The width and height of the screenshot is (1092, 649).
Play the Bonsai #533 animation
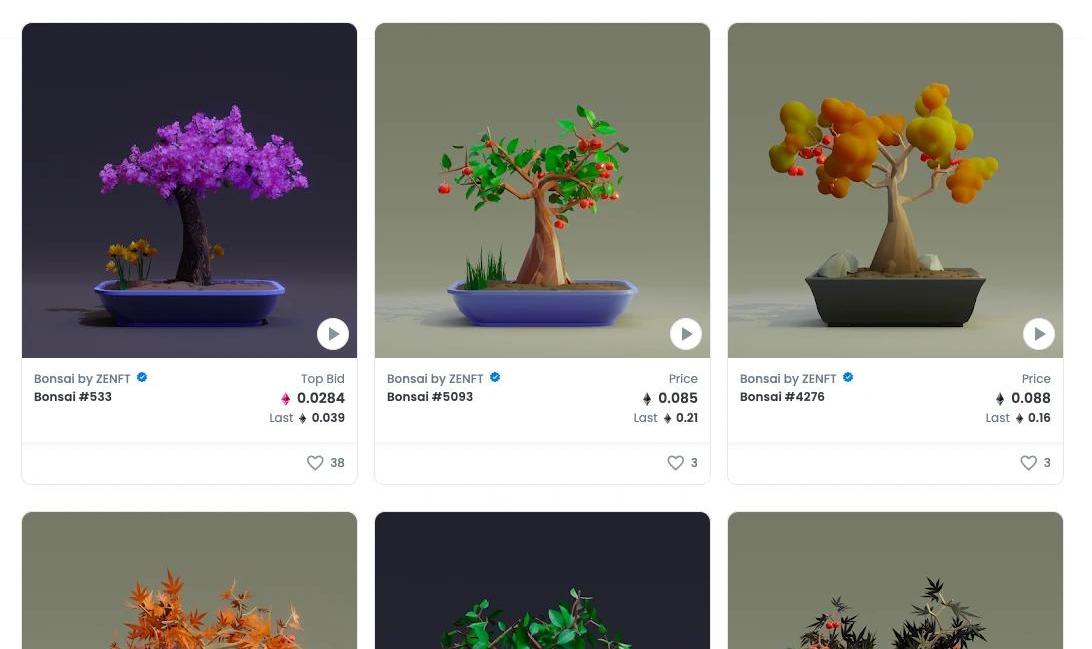click(333, 334)
